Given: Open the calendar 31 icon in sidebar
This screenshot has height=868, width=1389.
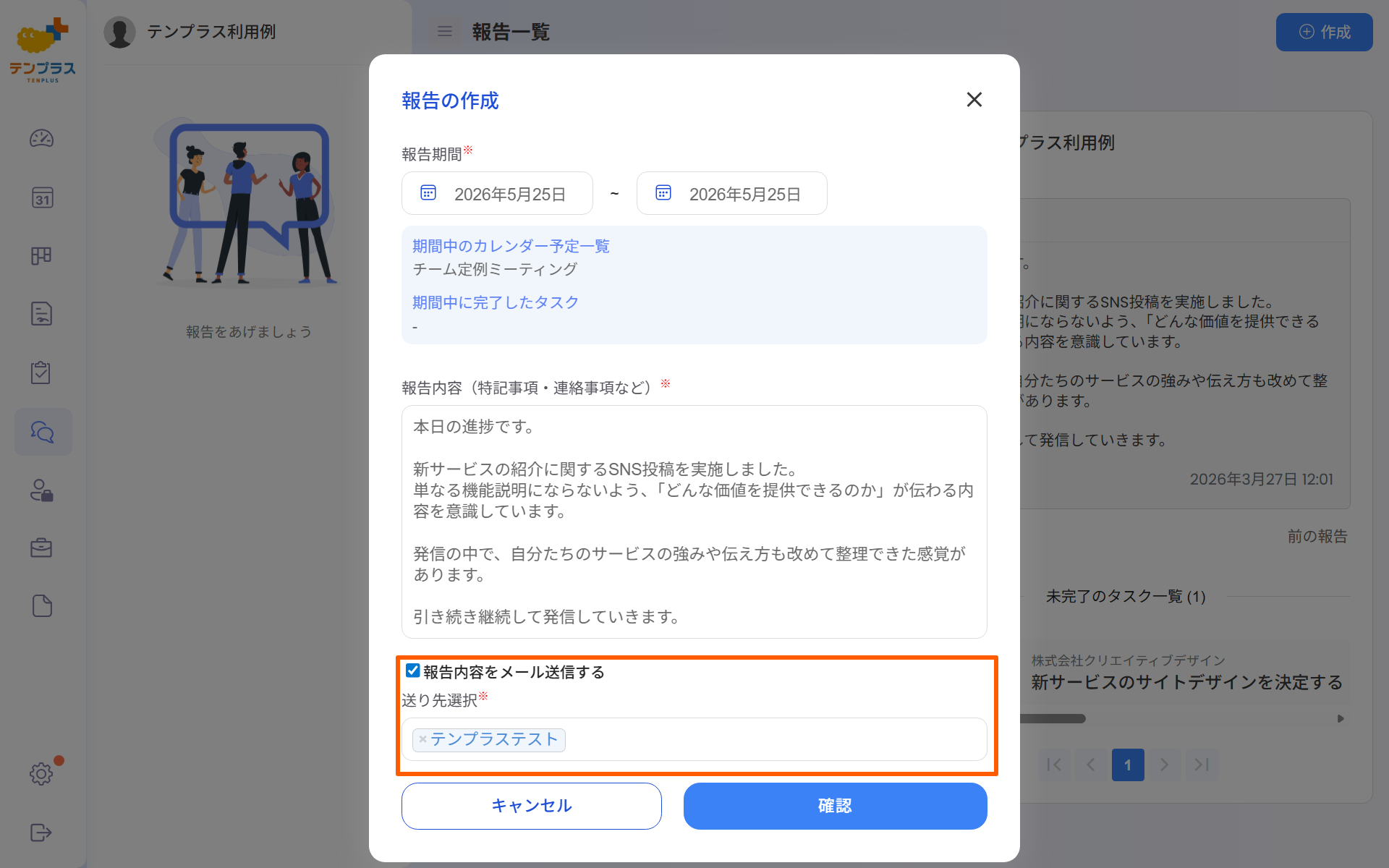Looking at the screenshot, I should pos(42,197).
